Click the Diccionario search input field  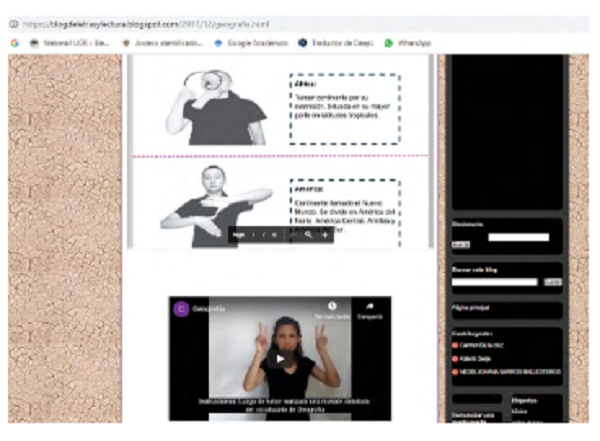point(518,237)
